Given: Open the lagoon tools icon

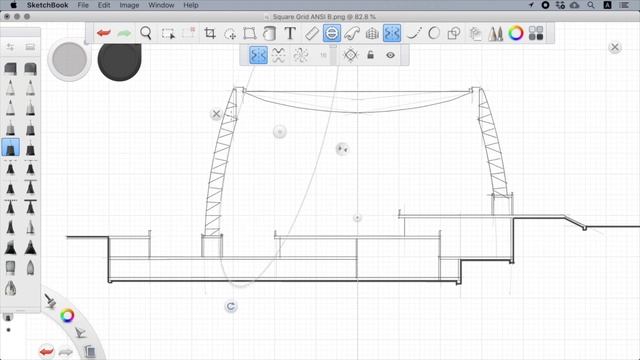Looking at the screenshot, I should coord(81,332).
